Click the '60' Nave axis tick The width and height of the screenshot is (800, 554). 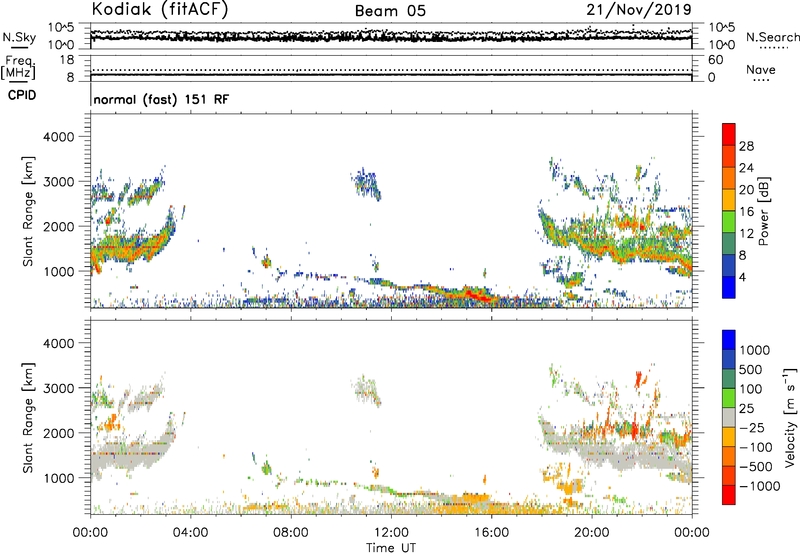(716, 60)
